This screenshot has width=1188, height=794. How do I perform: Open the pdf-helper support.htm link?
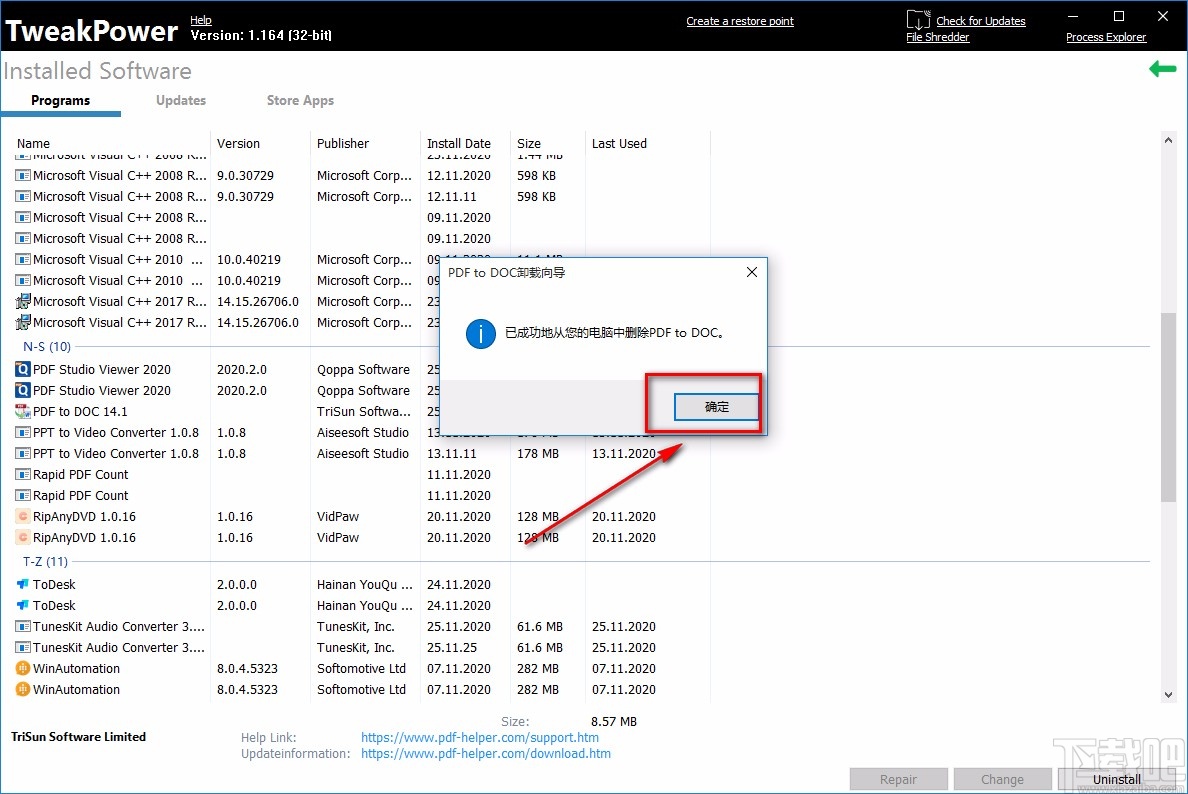coord(480,737)
